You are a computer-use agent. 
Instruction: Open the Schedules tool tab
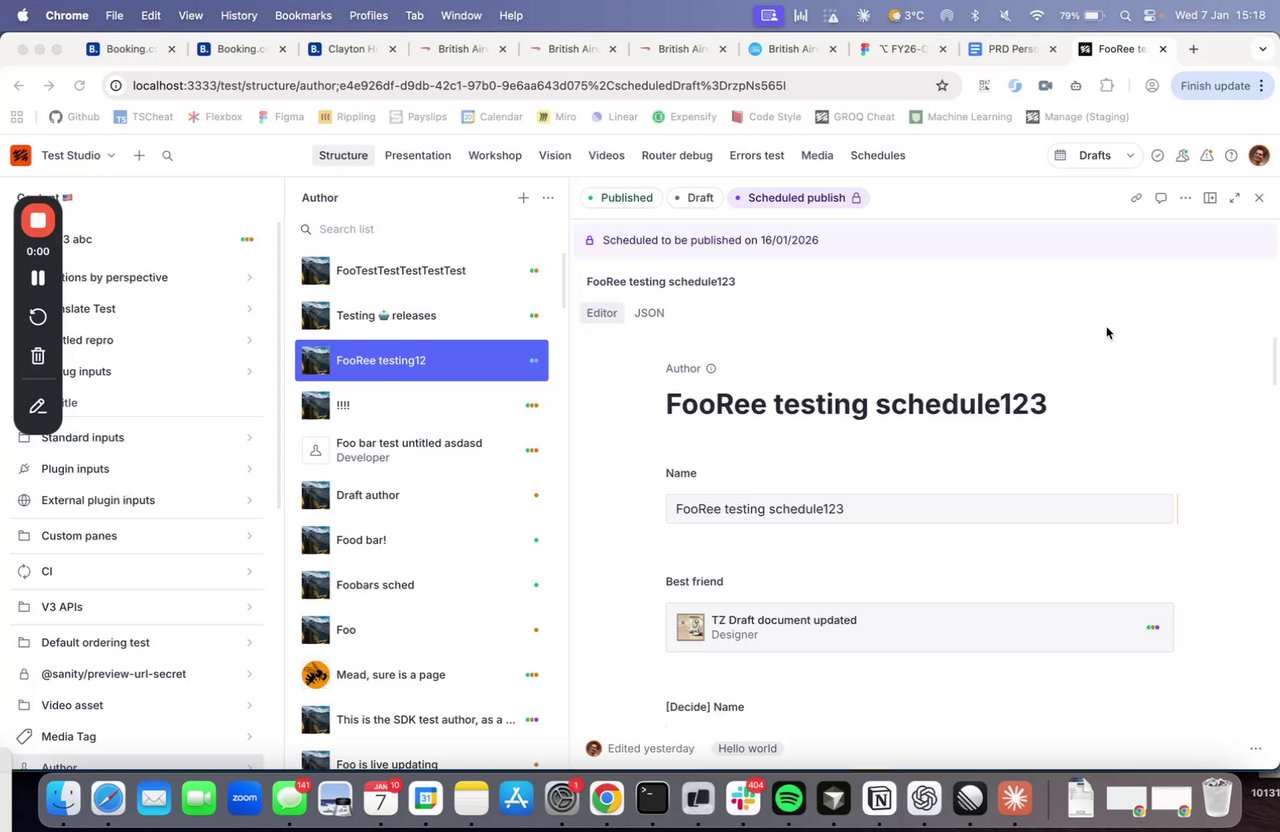point(878,156)
